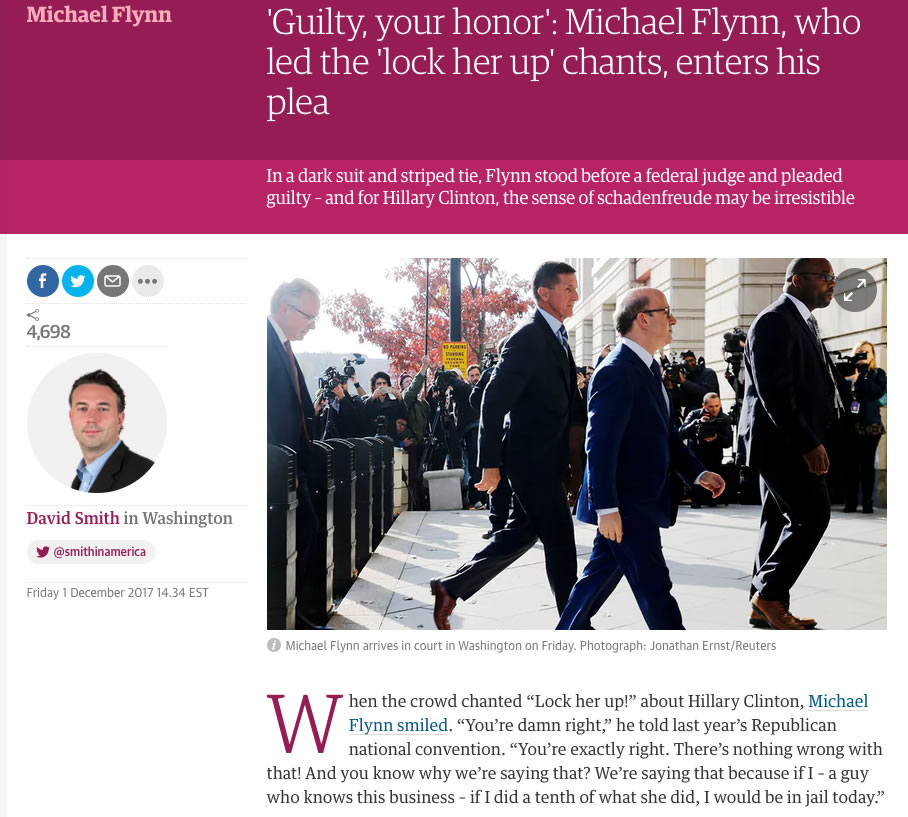The height and width of the screenshot is (817, 908).
Task: Open David Smith's author profile link
Action: (73, 518)
